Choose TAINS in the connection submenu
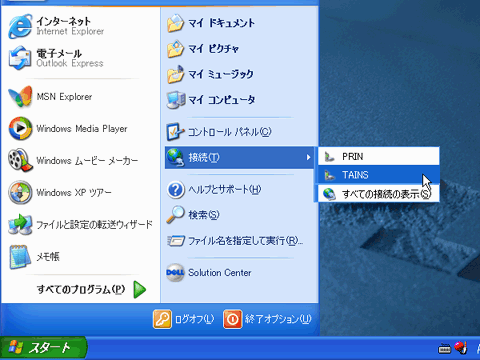 click(x=379, y=175)
